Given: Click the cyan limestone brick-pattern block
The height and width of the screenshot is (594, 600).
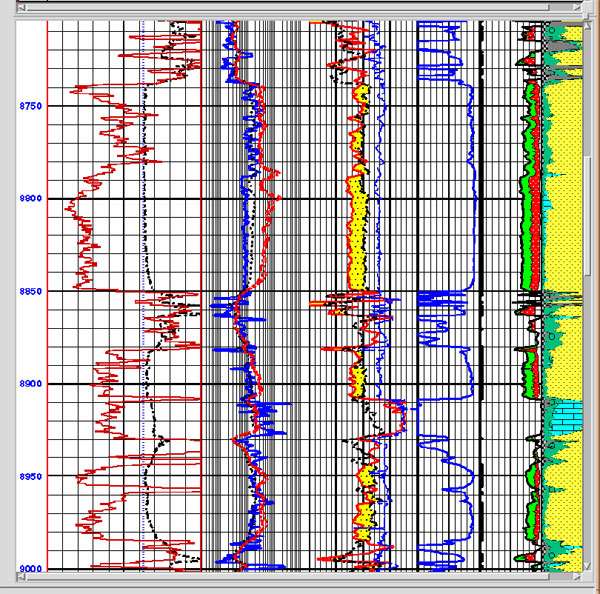Looking at the screenshot, I should (564, 416).
